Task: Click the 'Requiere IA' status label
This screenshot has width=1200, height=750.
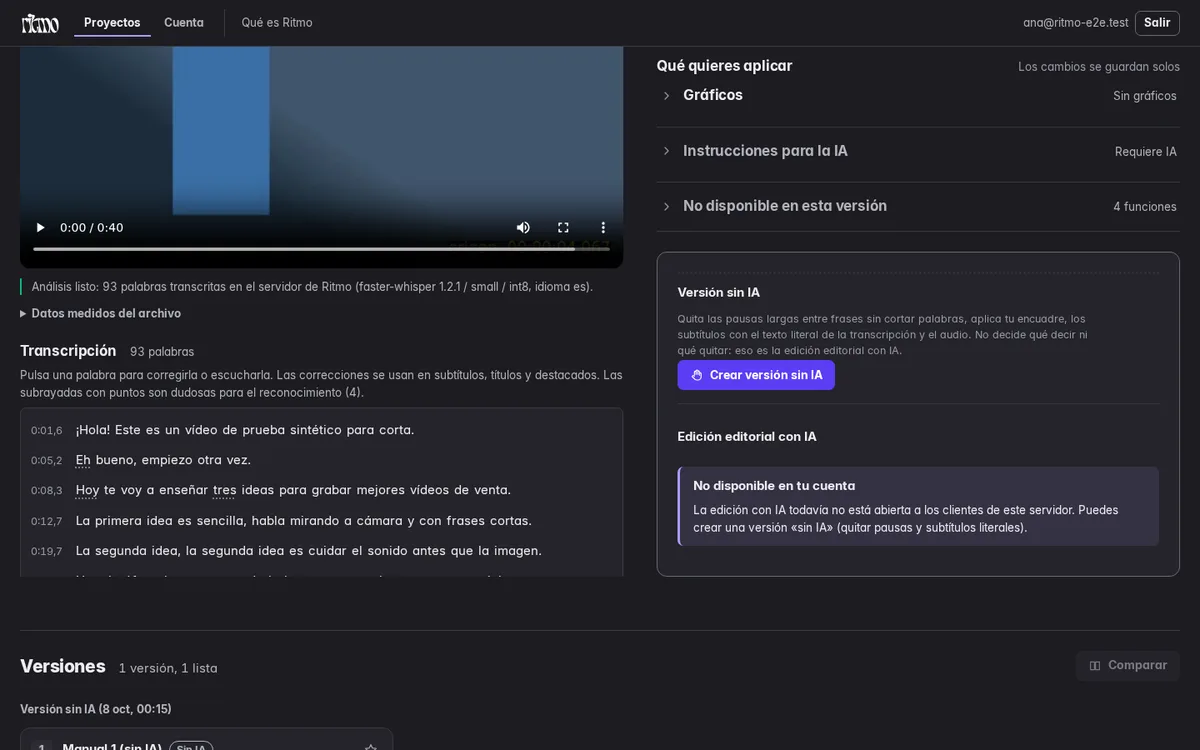Action: (x=1146, y=152)
